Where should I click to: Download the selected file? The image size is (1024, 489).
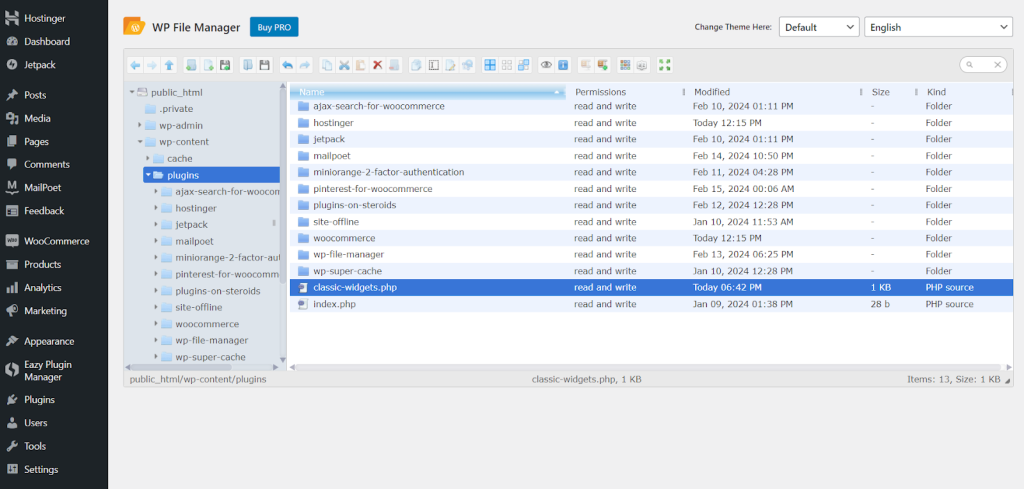click(x=264, y=65)
